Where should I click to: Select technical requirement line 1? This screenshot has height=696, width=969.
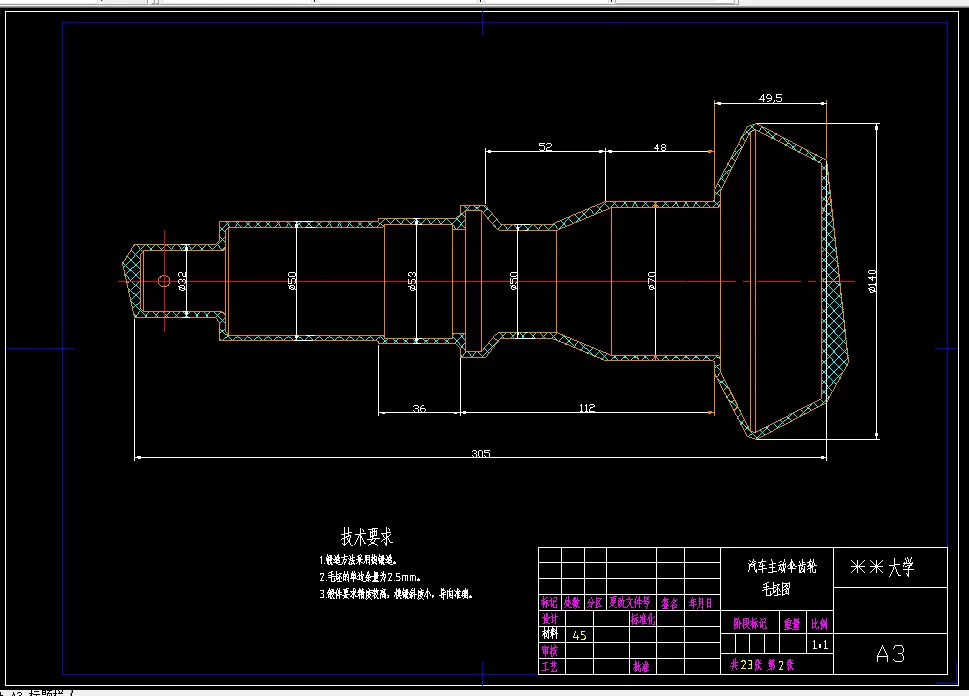coord(358,560)
